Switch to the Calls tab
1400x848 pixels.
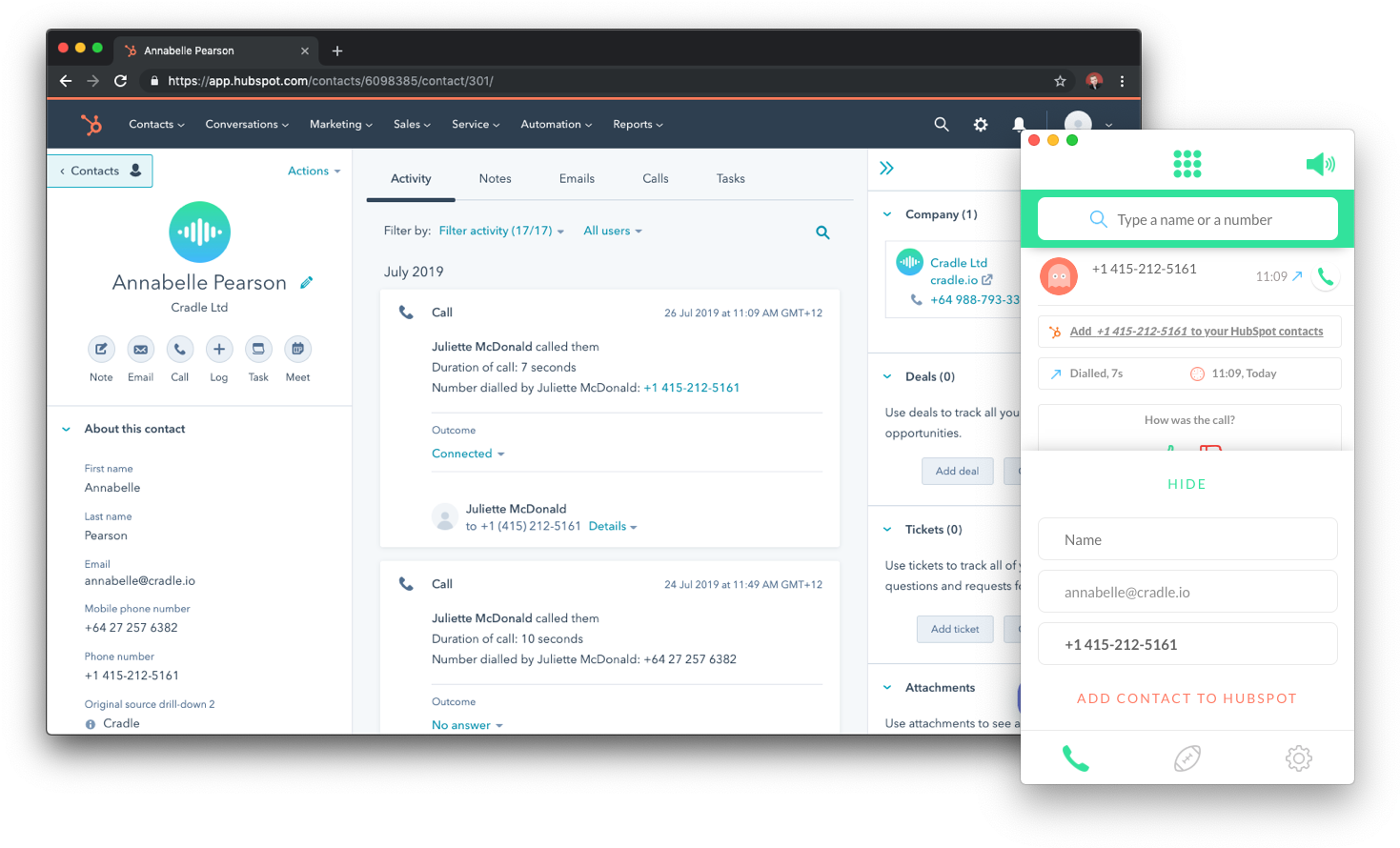(x=655, y=178)
